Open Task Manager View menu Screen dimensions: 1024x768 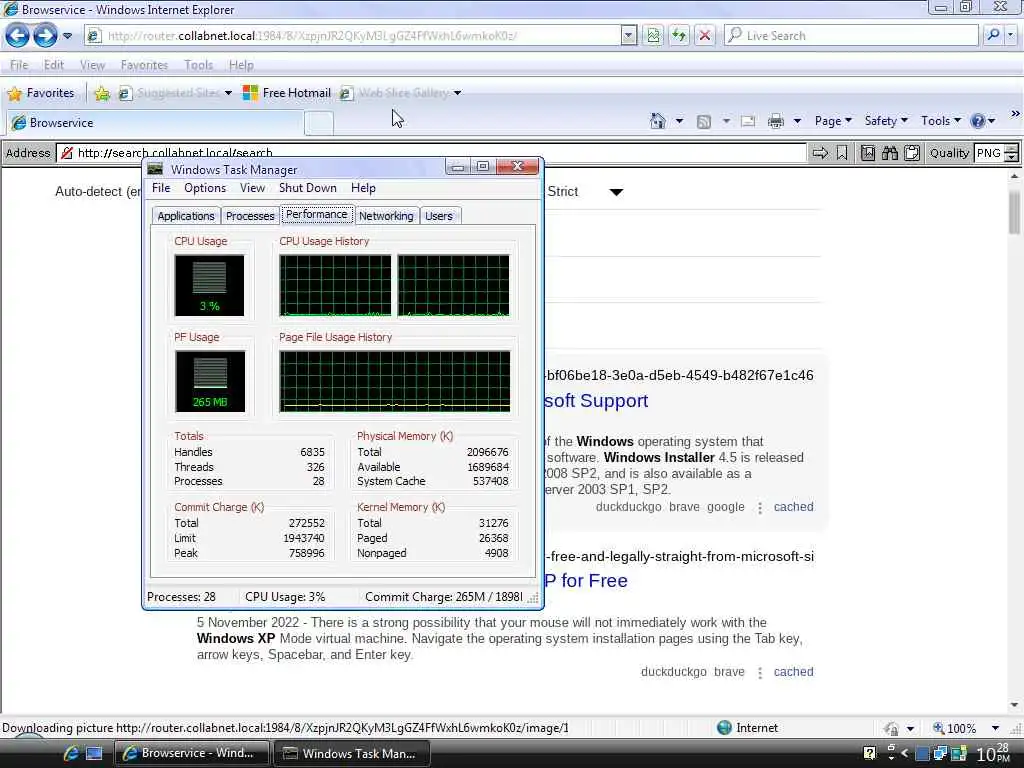(252, 188)
